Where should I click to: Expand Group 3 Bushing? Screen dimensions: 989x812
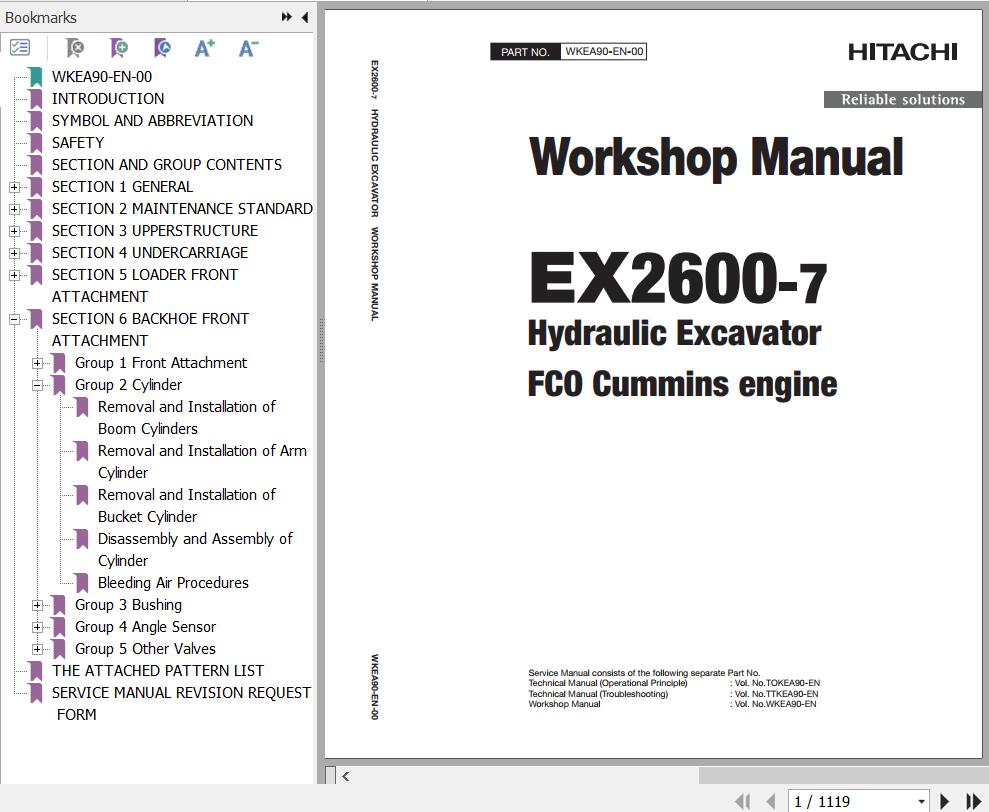[37, 606]
